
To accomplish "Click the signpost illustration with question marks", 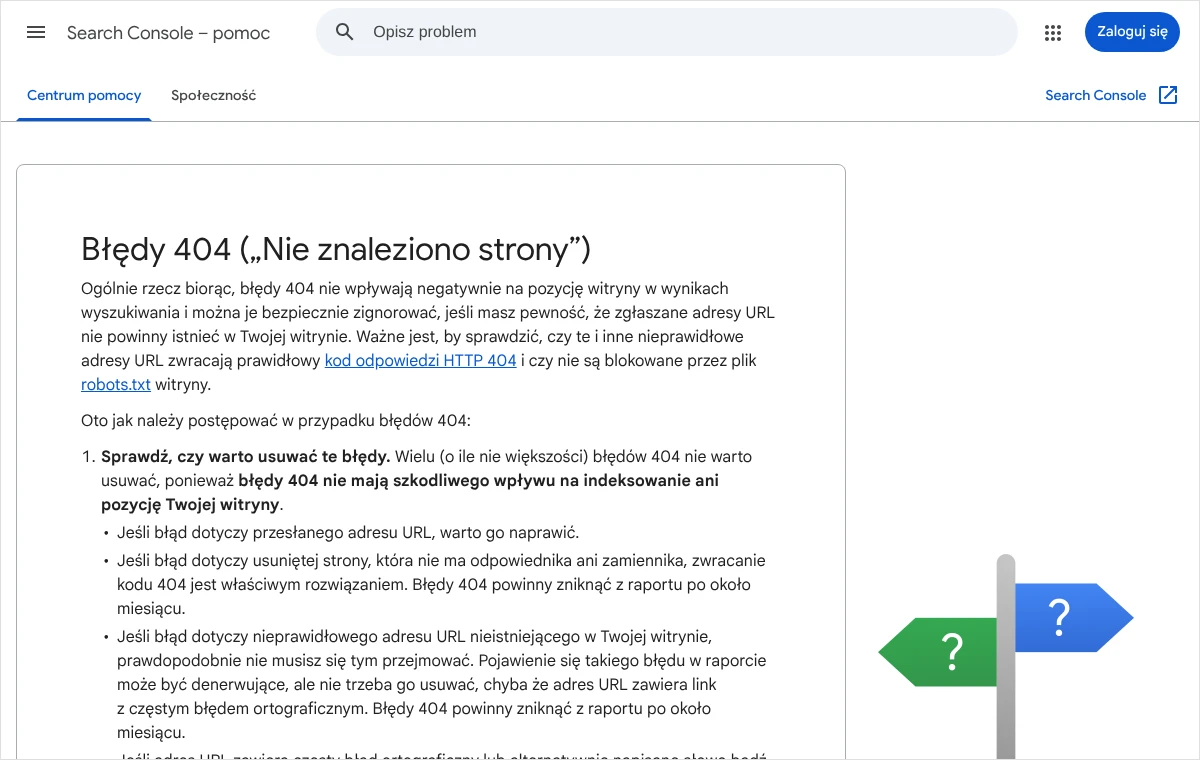I will 1006,656.
